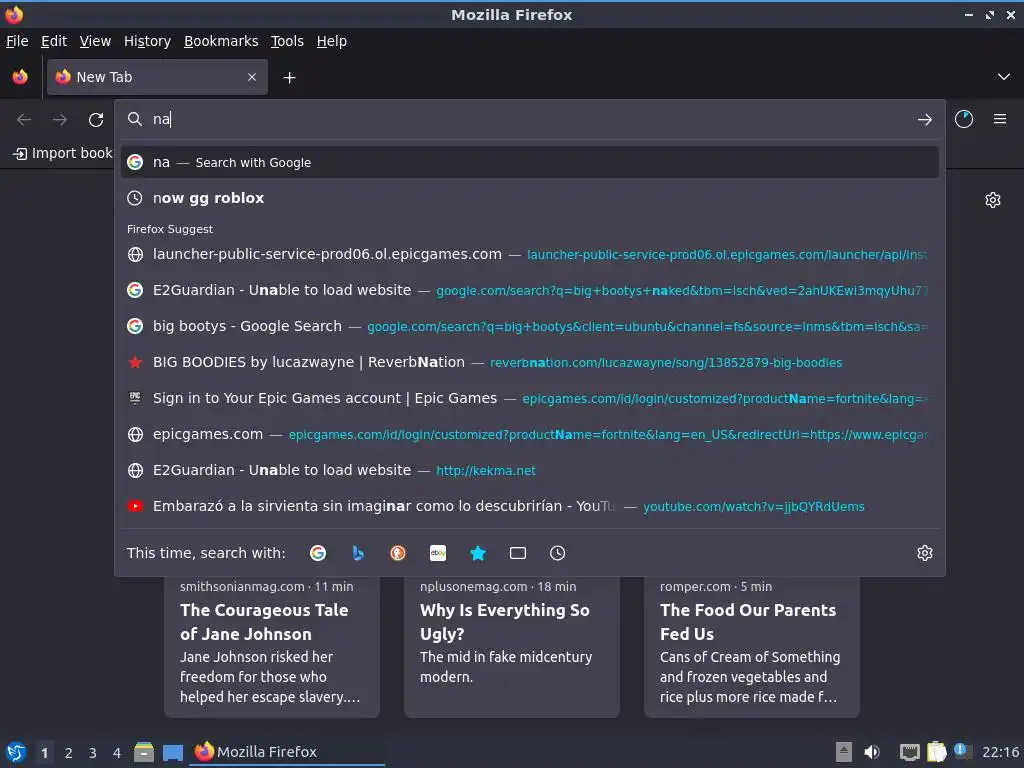Open the View menu
The width and height of the screenshot is (1024, 768).
(95, 41)
